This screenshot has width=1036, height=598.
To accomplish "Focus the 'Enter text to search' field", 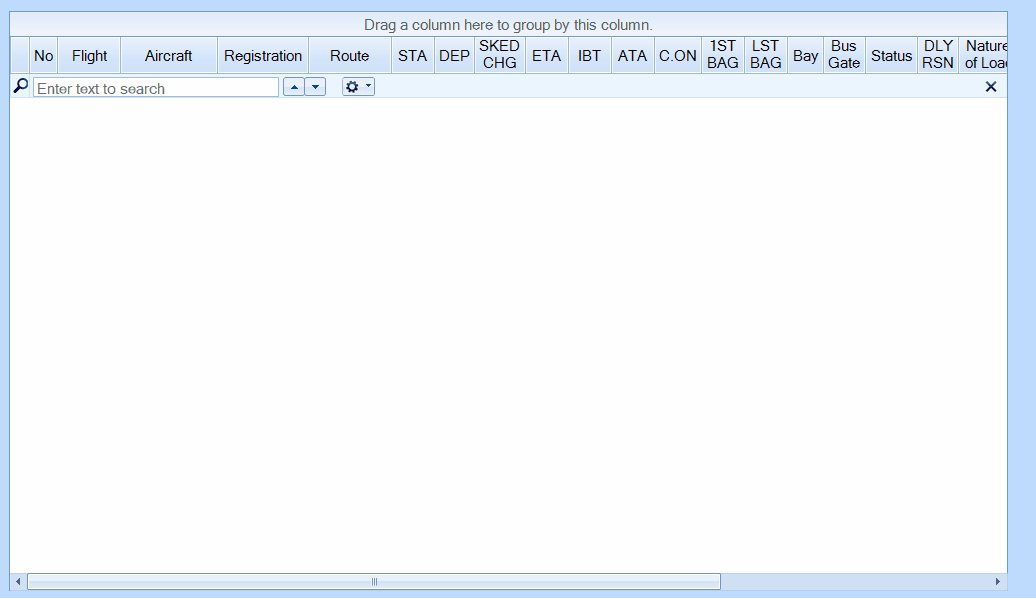I will [x=156, y=88].
